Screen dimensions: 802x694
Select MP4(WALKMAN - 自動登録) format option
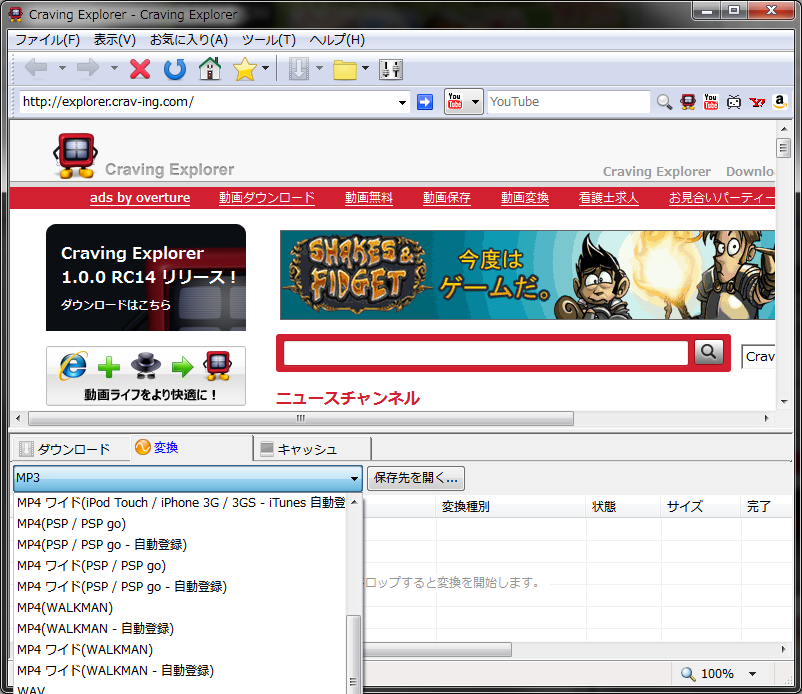180,629
